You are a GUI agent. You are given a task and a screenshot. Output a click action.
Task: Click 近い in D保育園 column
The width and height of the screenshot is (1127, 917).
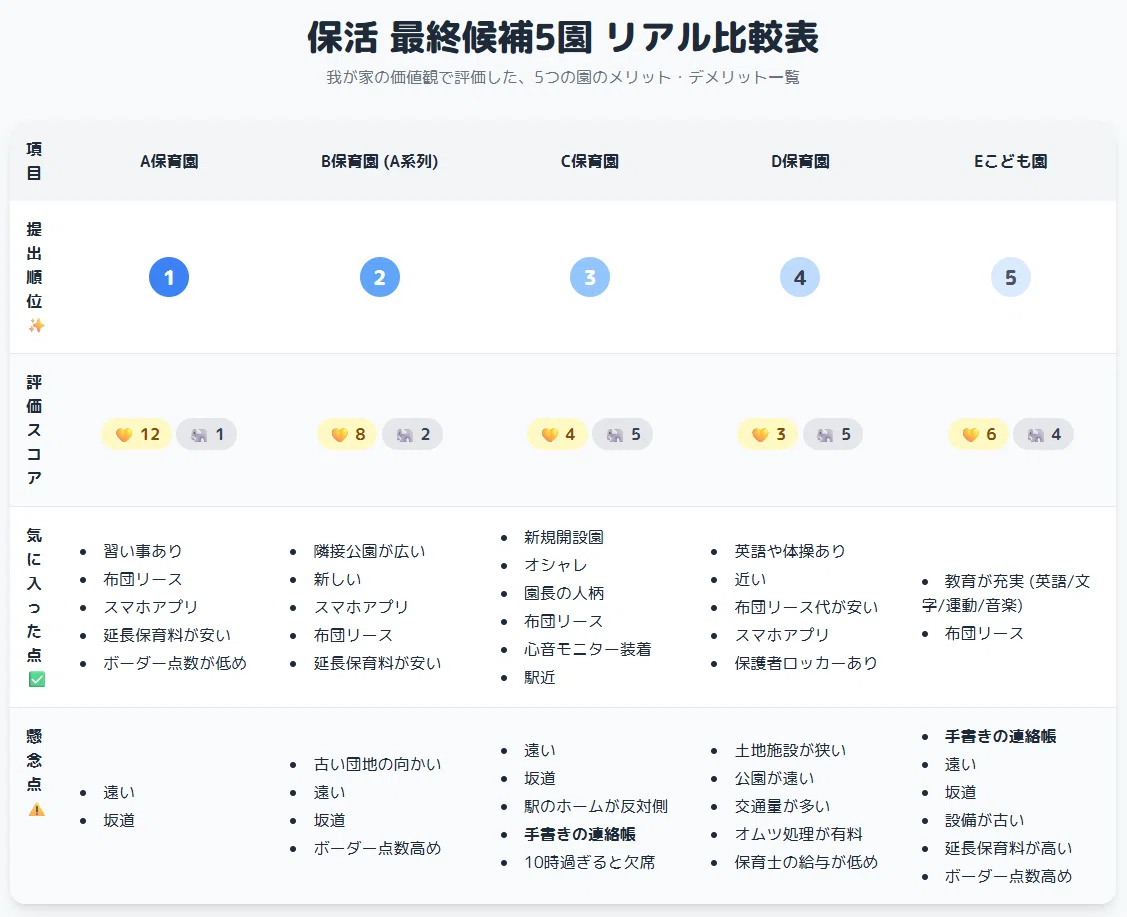point(750,579)
